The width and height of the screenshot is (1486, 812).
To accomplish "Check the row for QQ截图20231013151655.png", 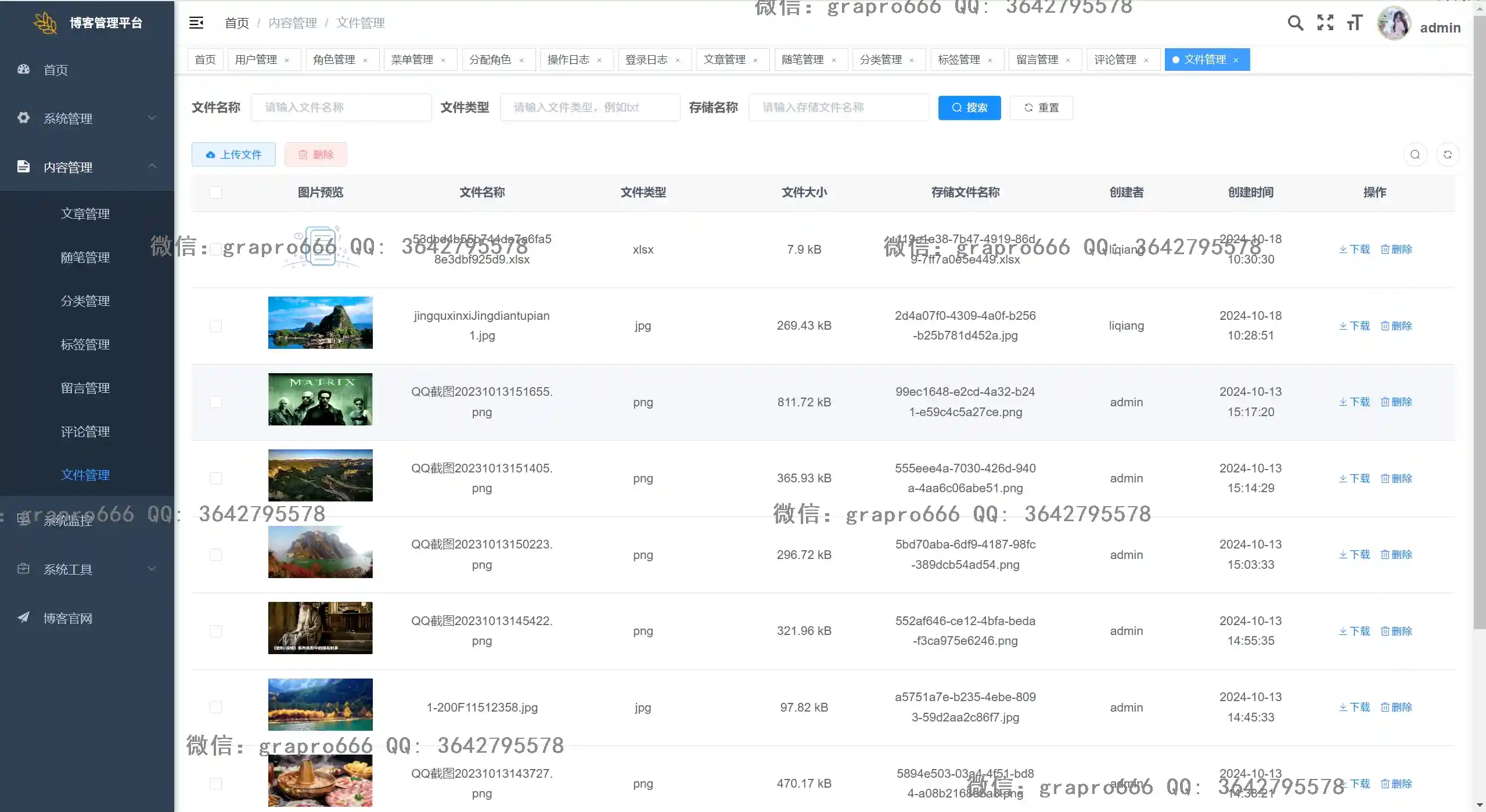I will click(x=215, y=402).
